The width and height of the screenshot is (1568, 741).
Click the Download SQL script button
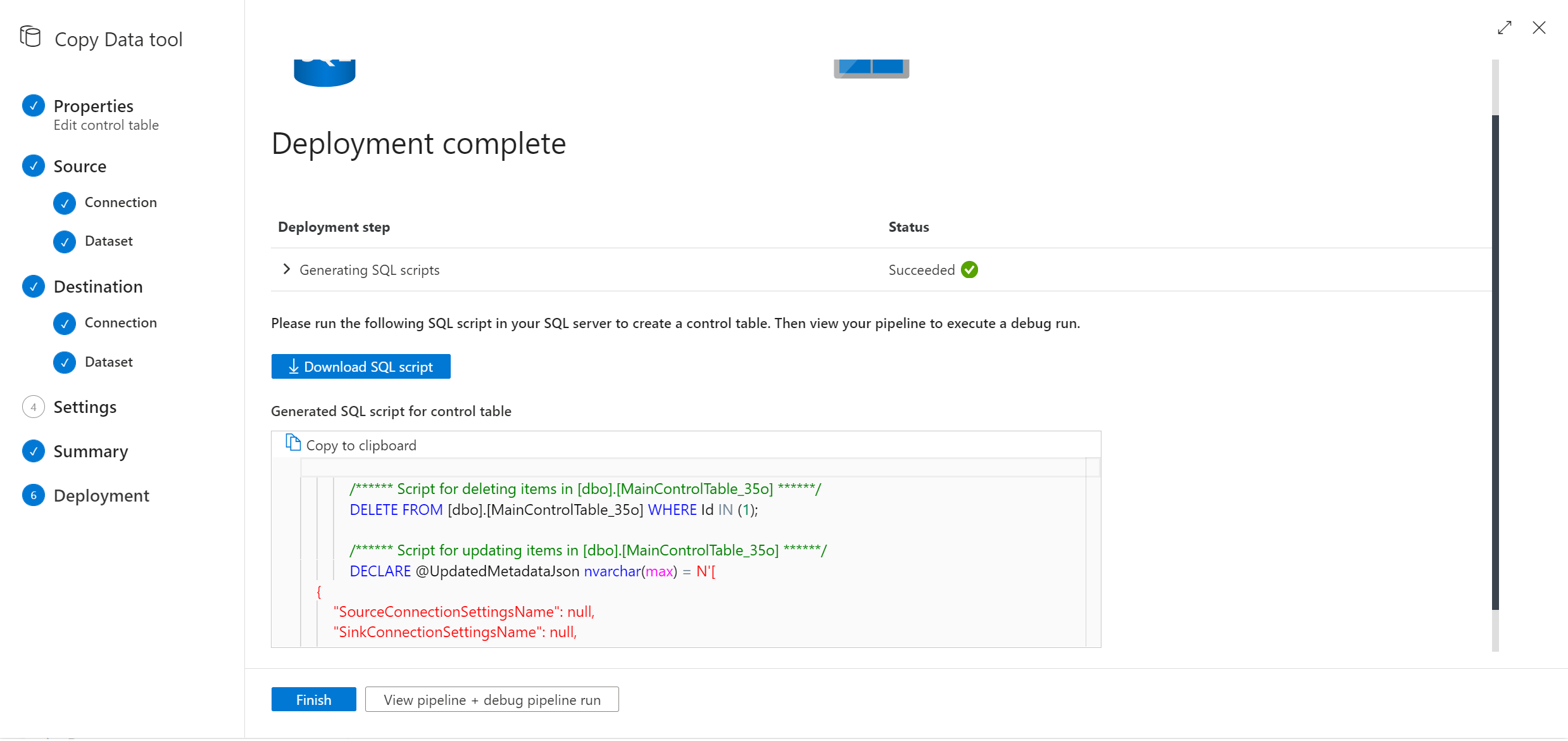(361, 366)
